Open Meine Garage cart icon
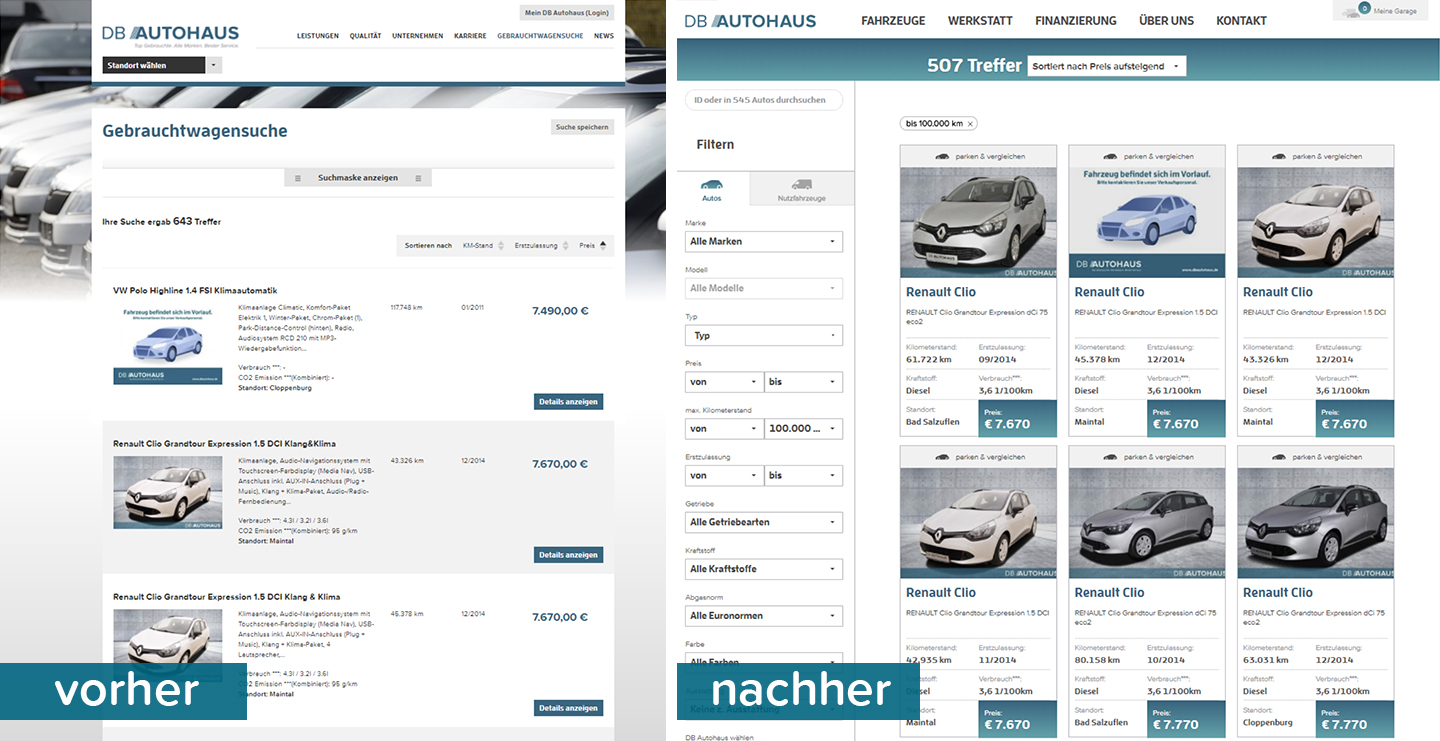 [1351, 11]
